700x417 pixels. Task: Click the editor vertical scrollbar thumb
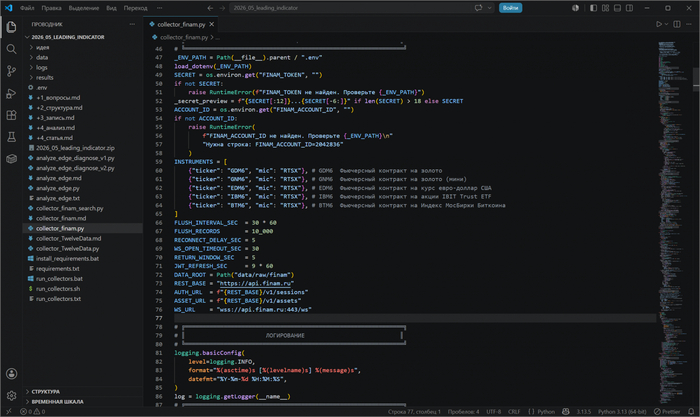pos(696,79)
